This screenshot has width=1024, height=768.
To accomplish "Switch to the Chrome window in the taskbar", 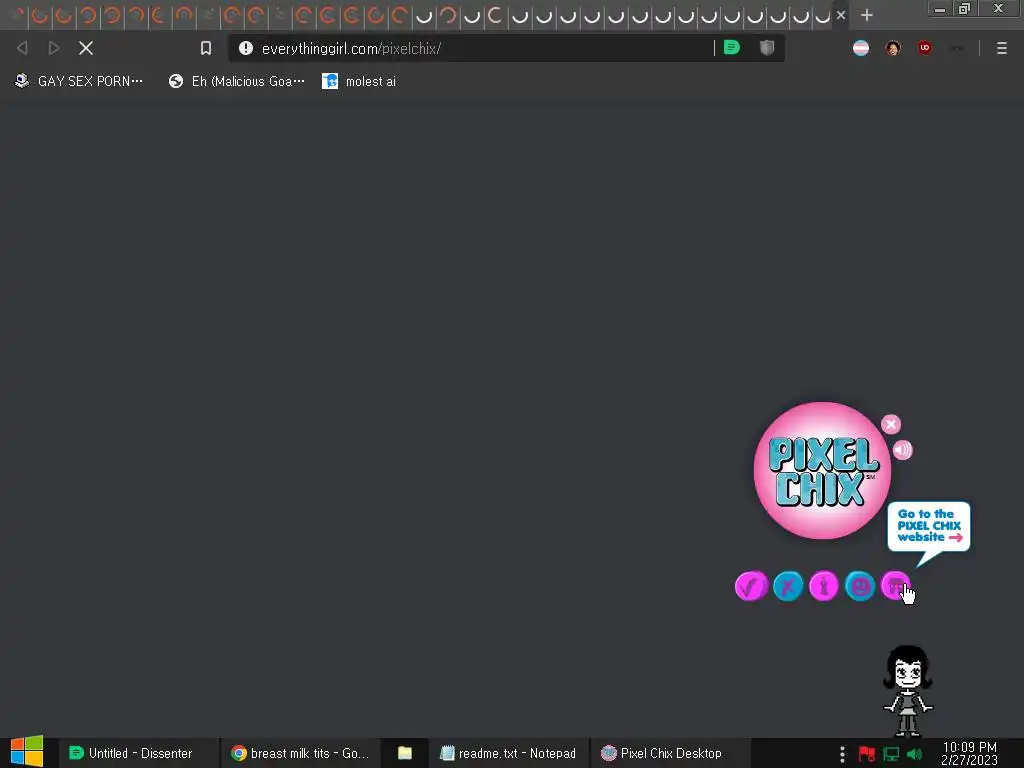I will click(299, 753).
